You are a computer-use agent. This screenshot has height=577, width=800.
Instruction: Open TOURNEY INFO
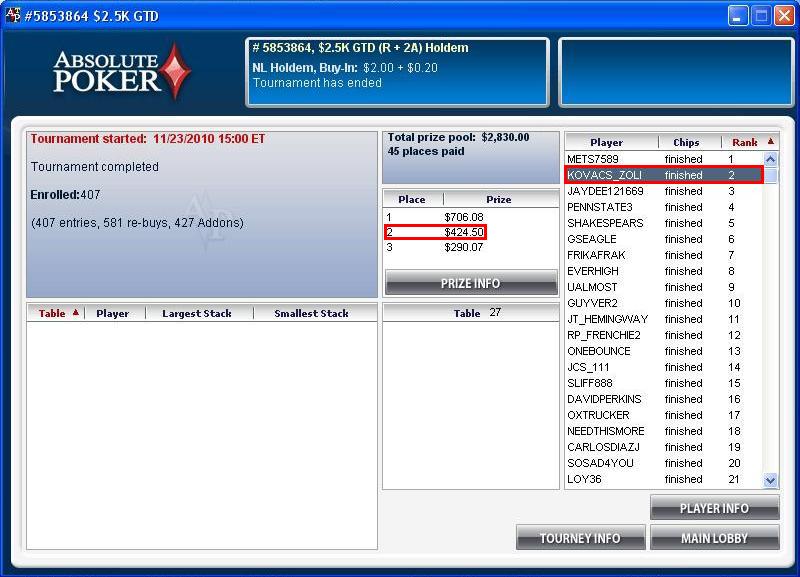click(x=580, y=538)
